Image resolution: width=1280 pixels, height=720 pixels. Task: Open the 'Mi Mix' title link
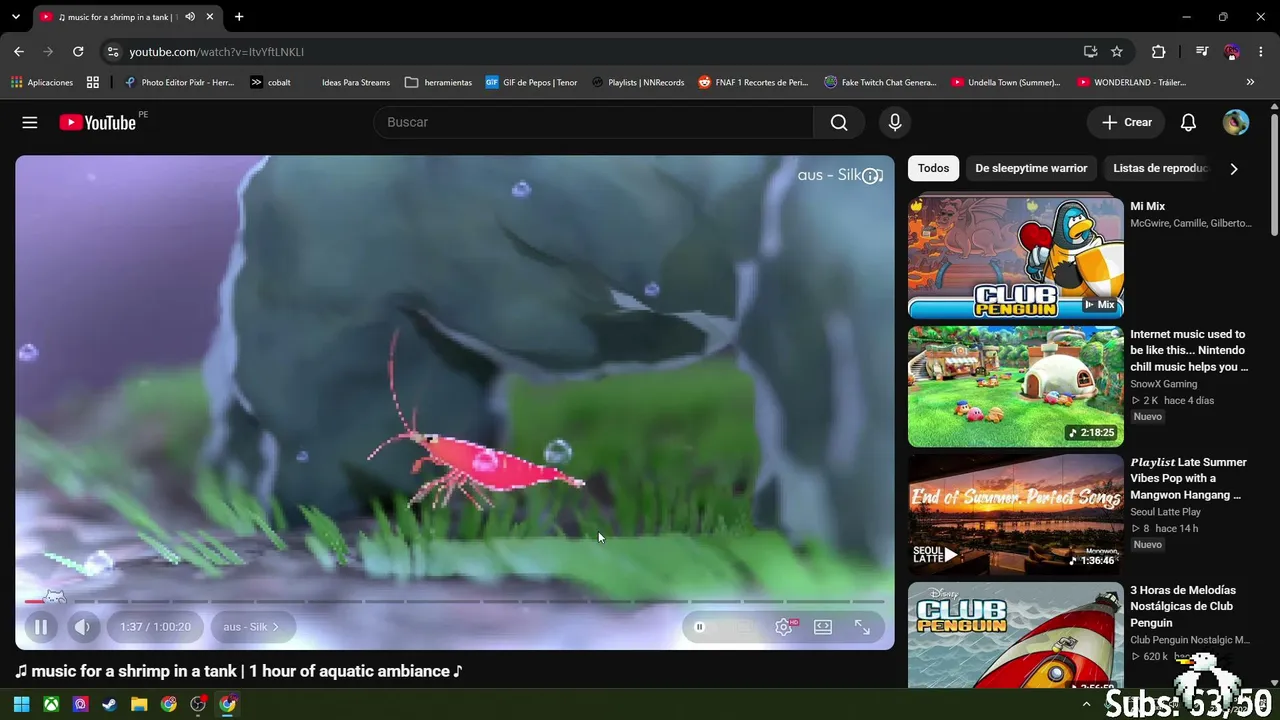[x=1148, y=206]
